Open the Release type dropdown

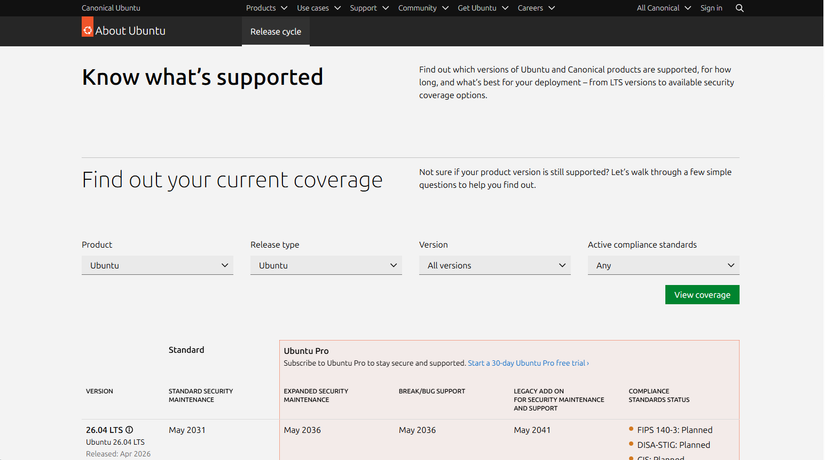(326, 265)
